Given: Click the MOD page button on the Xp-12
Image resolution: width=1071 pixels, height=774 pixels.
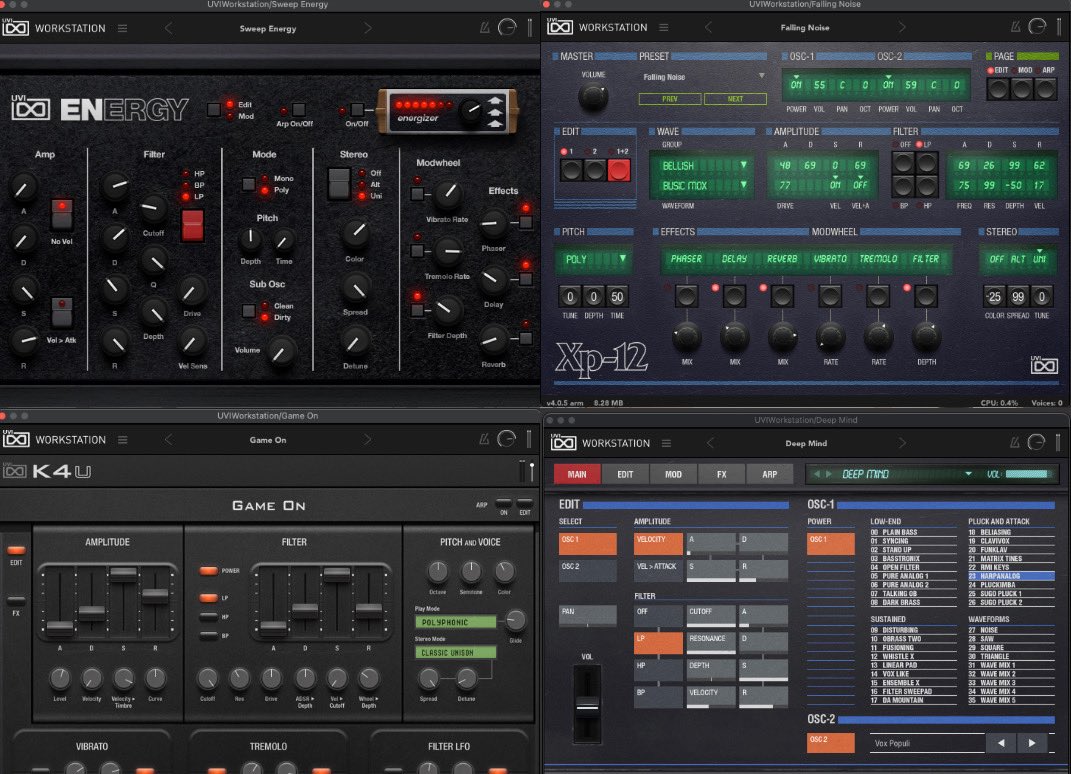Looking at the screenshot, I should 1021,89.
